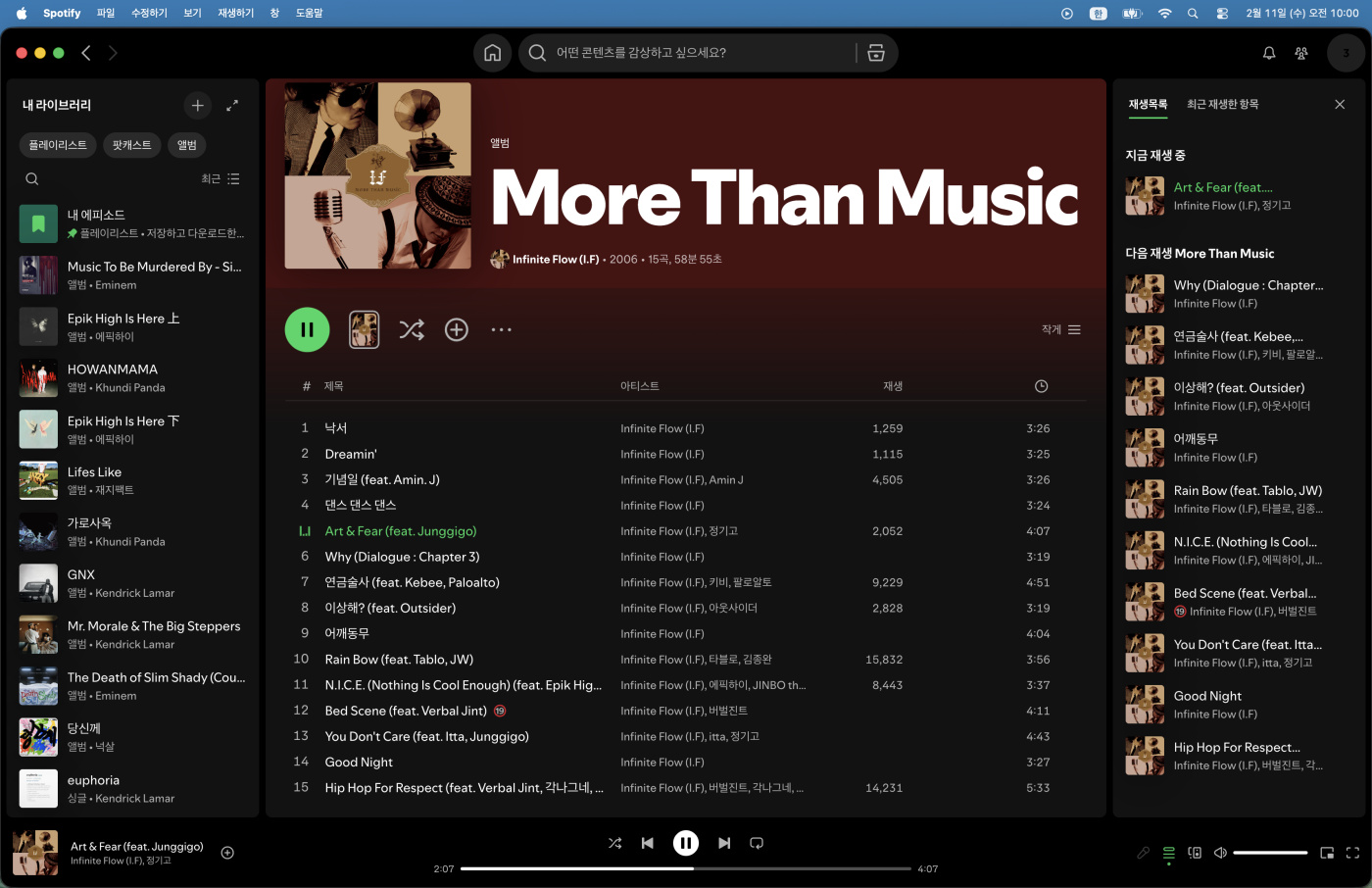The height and width of the screenshot is (888, 1372).
Task: Toggle shuffle in the bottom player bar
Action: 614,843
